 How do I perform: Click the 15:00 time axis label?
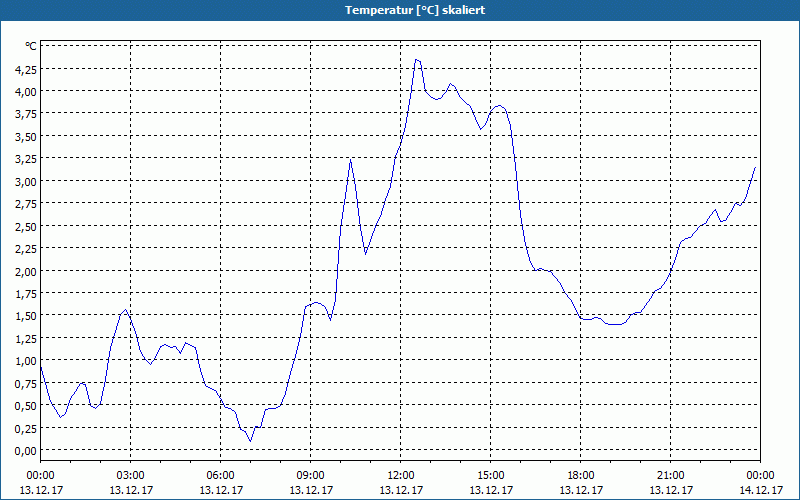490,476
